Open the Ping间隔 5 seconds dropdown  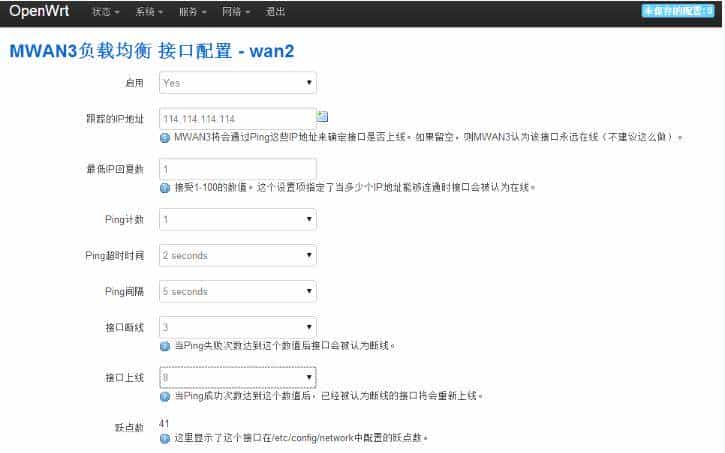tap(238, 291)
